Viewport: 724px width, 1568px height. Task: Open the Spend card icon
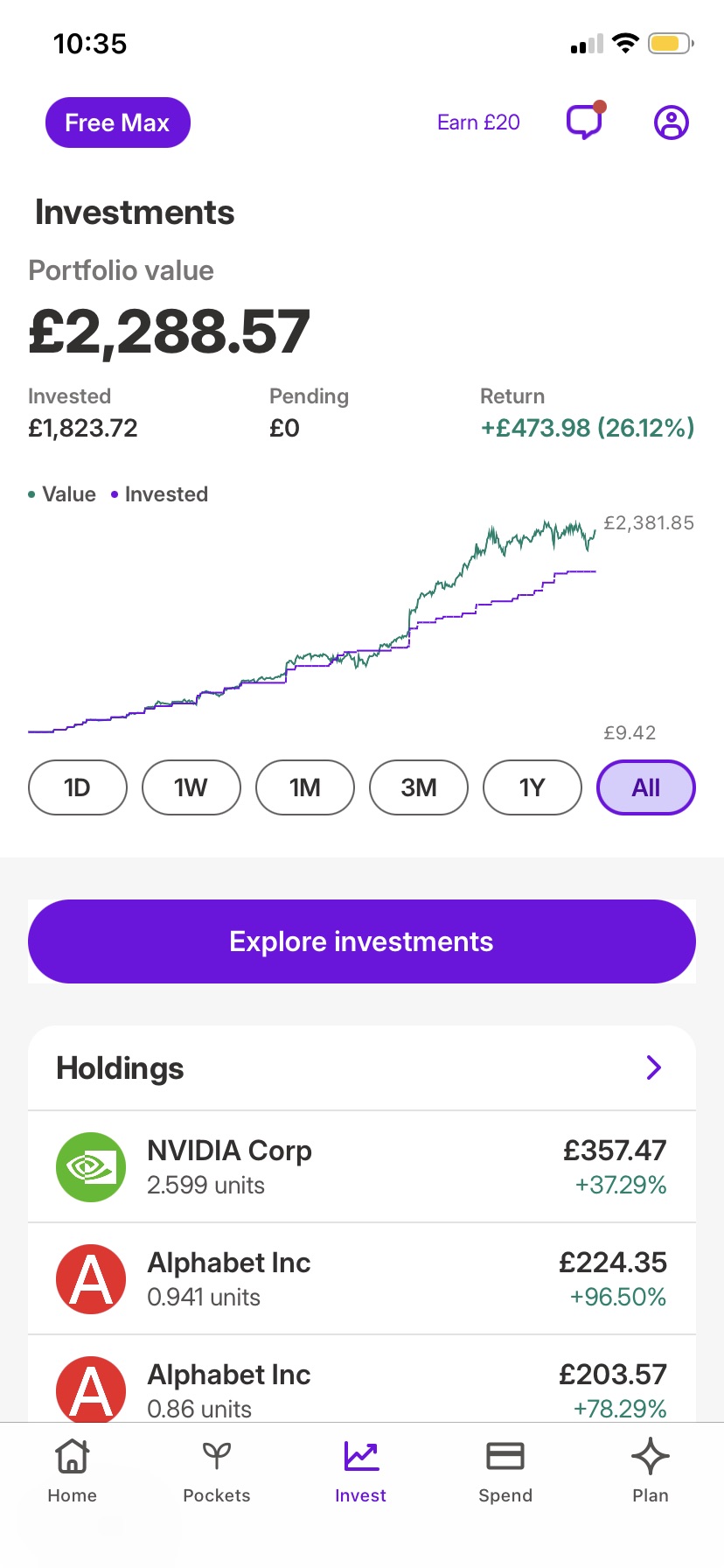(x=505, y=1457)
